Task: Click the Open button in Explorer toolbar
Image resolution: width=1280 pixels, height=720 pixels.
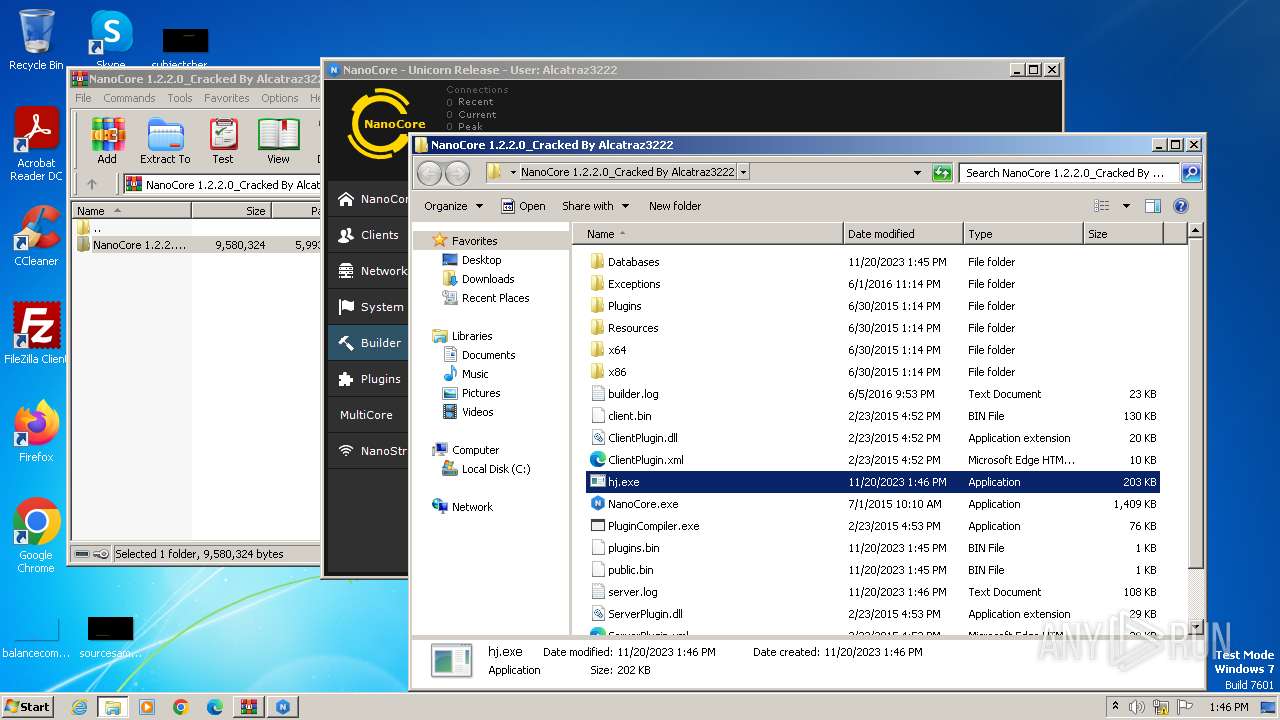Action: coord(523,206)
